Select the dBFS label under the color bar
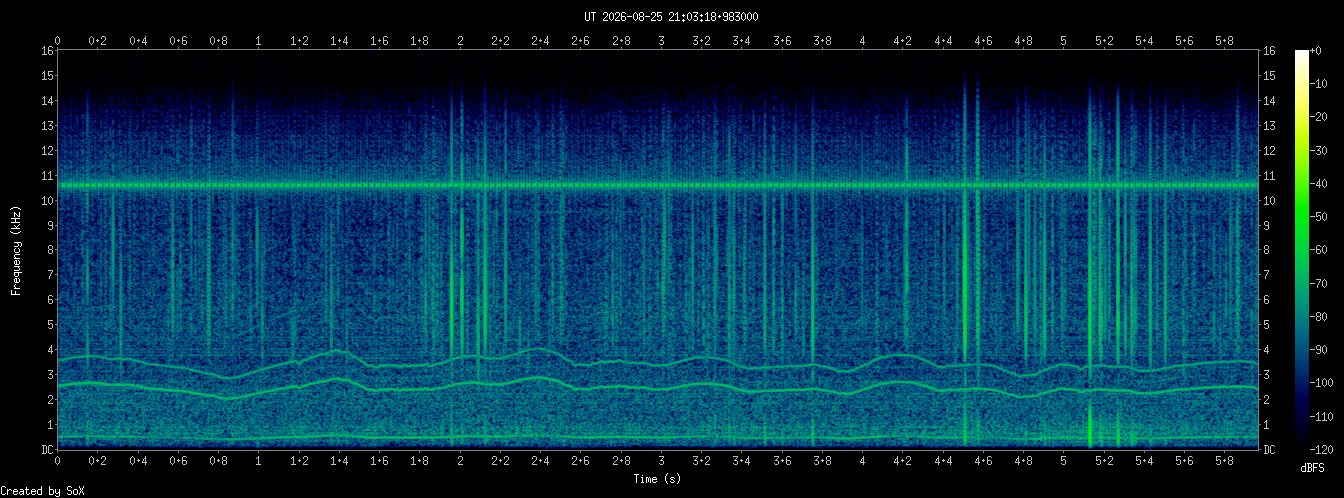1344x498 pixels. pos(1312,467)
